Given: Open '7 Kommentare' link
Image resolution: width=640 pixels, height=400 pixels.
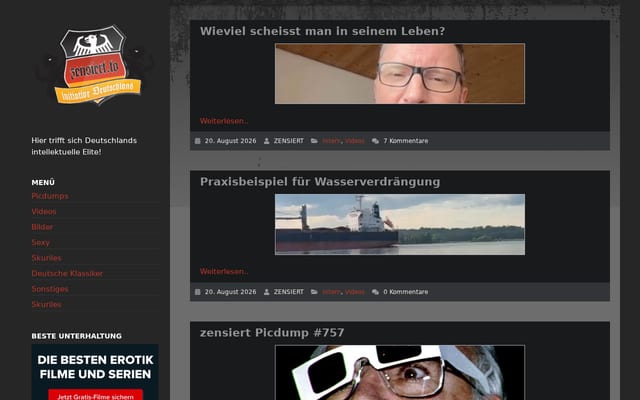Looking at the screenshot, I should (406, 141).
